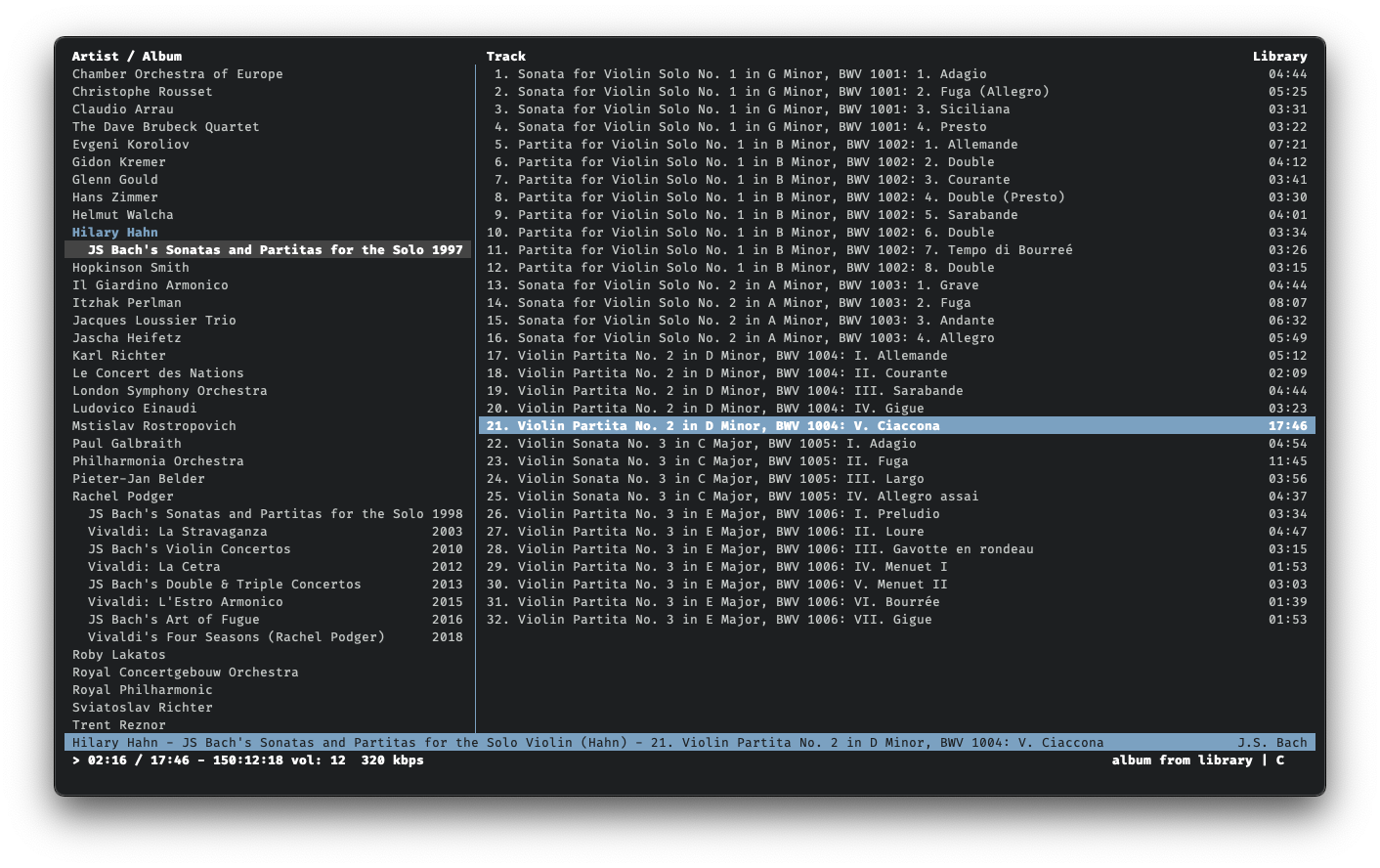
Task: Select track 9, BWV 1002 Sarabande
Action: (896, 215)
